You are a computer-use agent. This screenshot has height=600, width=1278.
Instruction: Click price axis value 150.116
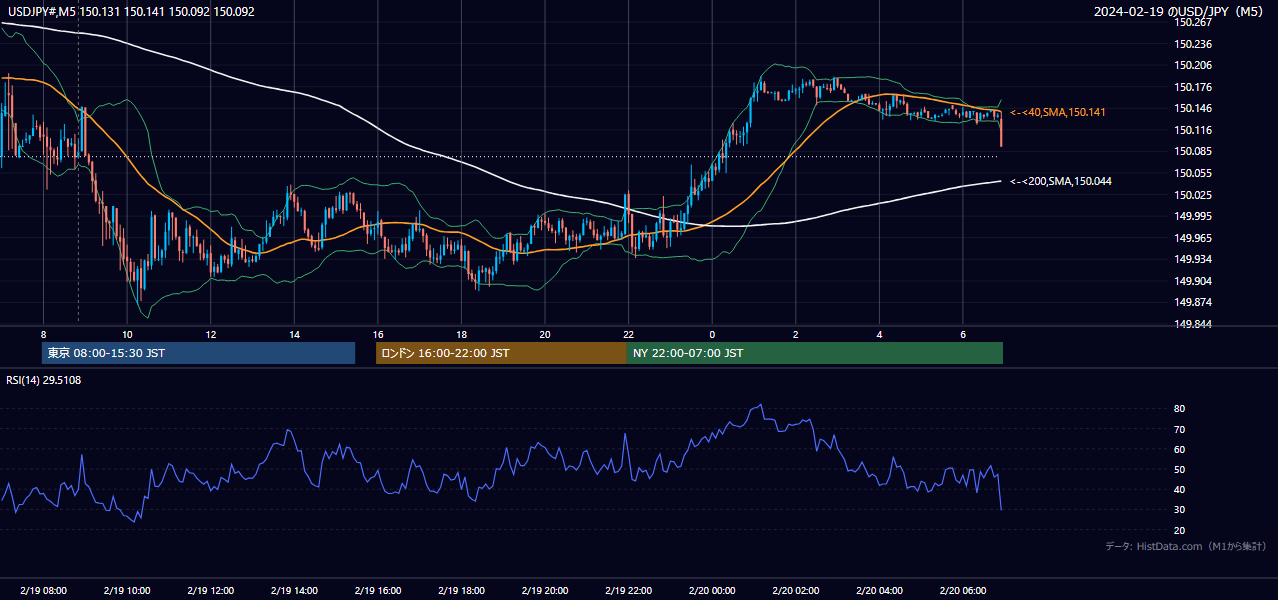(x=1192, y=130)
